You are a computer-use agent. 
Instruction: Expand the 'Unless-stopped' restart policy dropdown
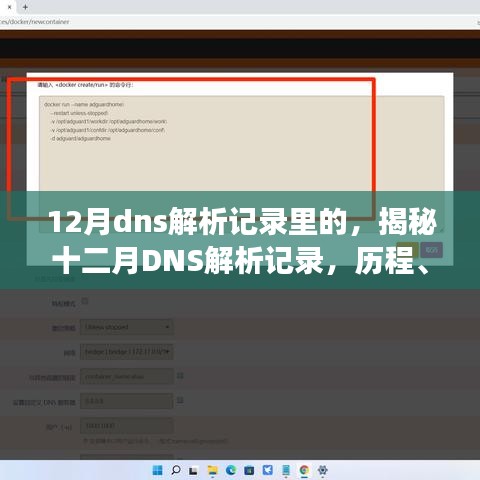pos(127,327)
